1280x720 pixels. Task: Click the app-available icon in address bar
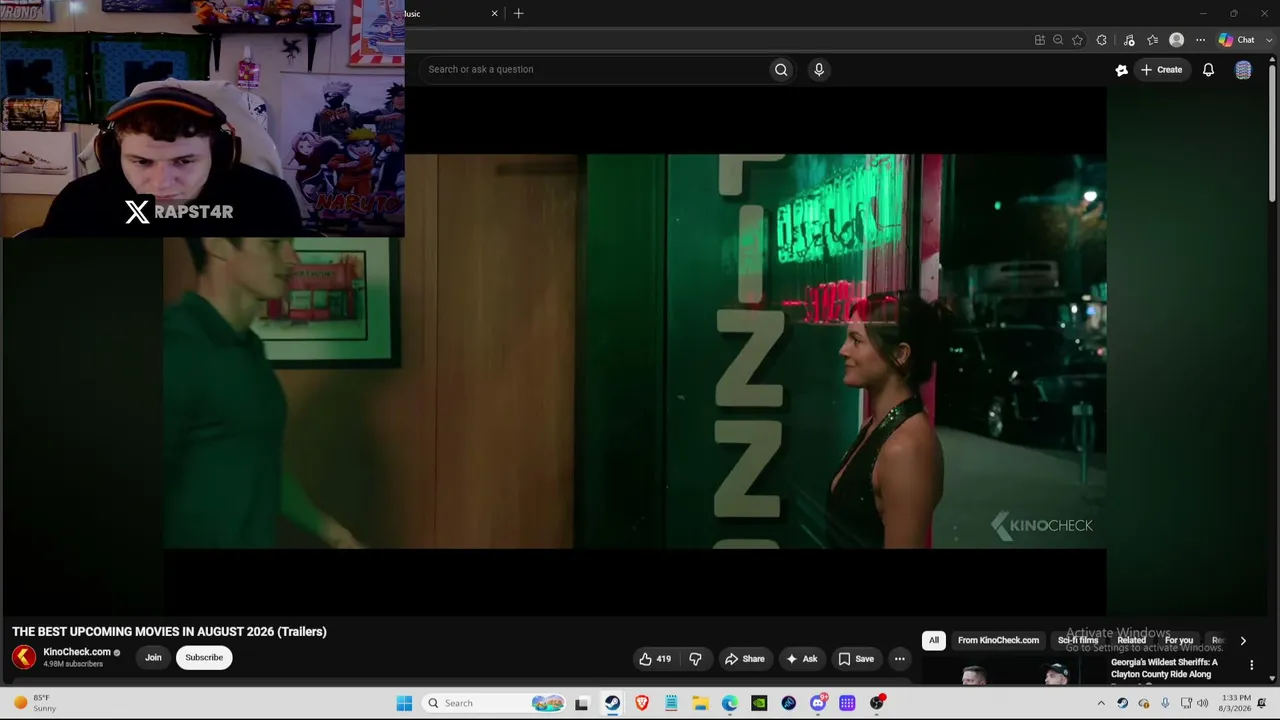click(1040, 40)
